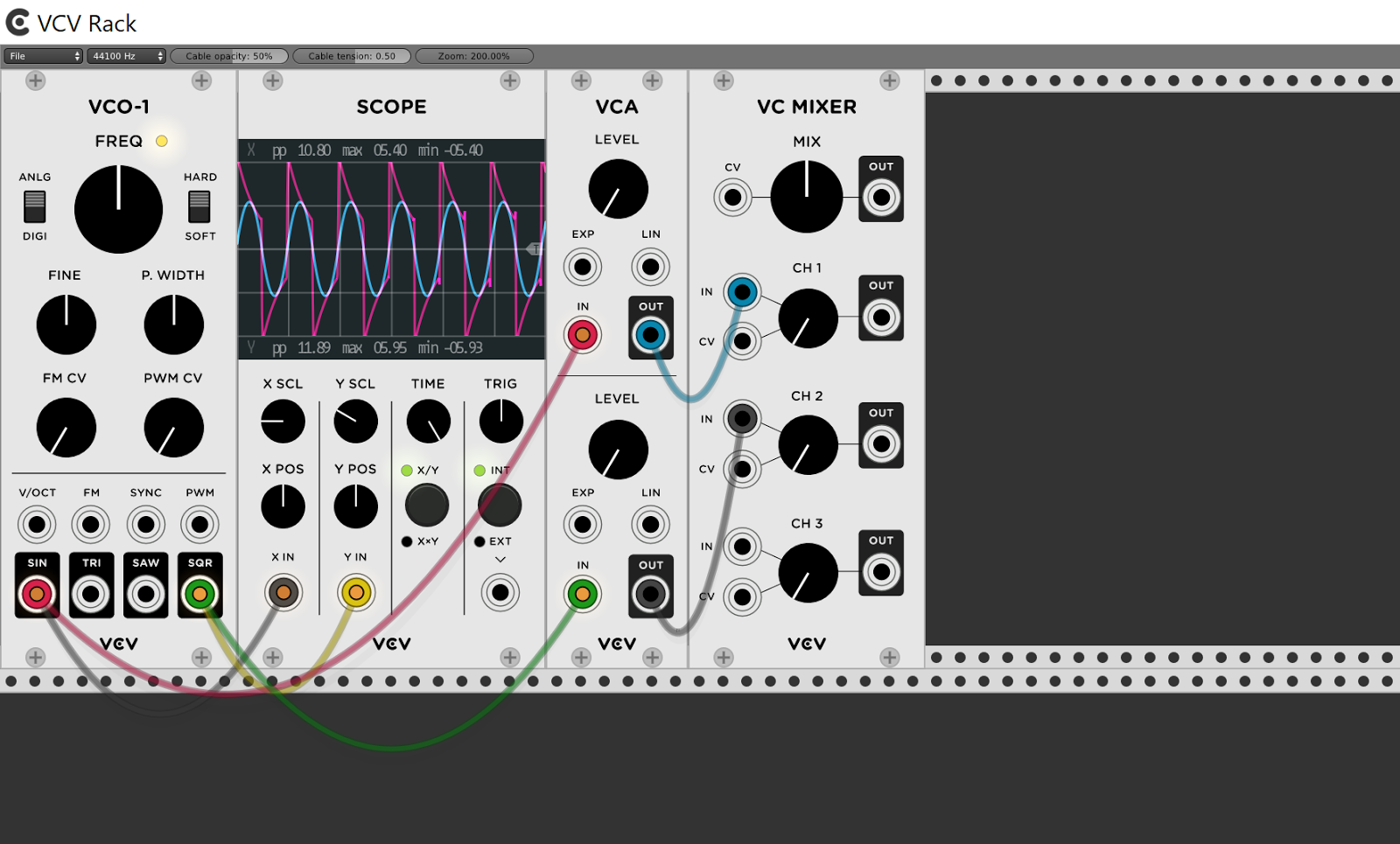Viewport: 1400px width, 844px height.
Task: Click the VCO-1 SAW output jack
Action: 145,594
